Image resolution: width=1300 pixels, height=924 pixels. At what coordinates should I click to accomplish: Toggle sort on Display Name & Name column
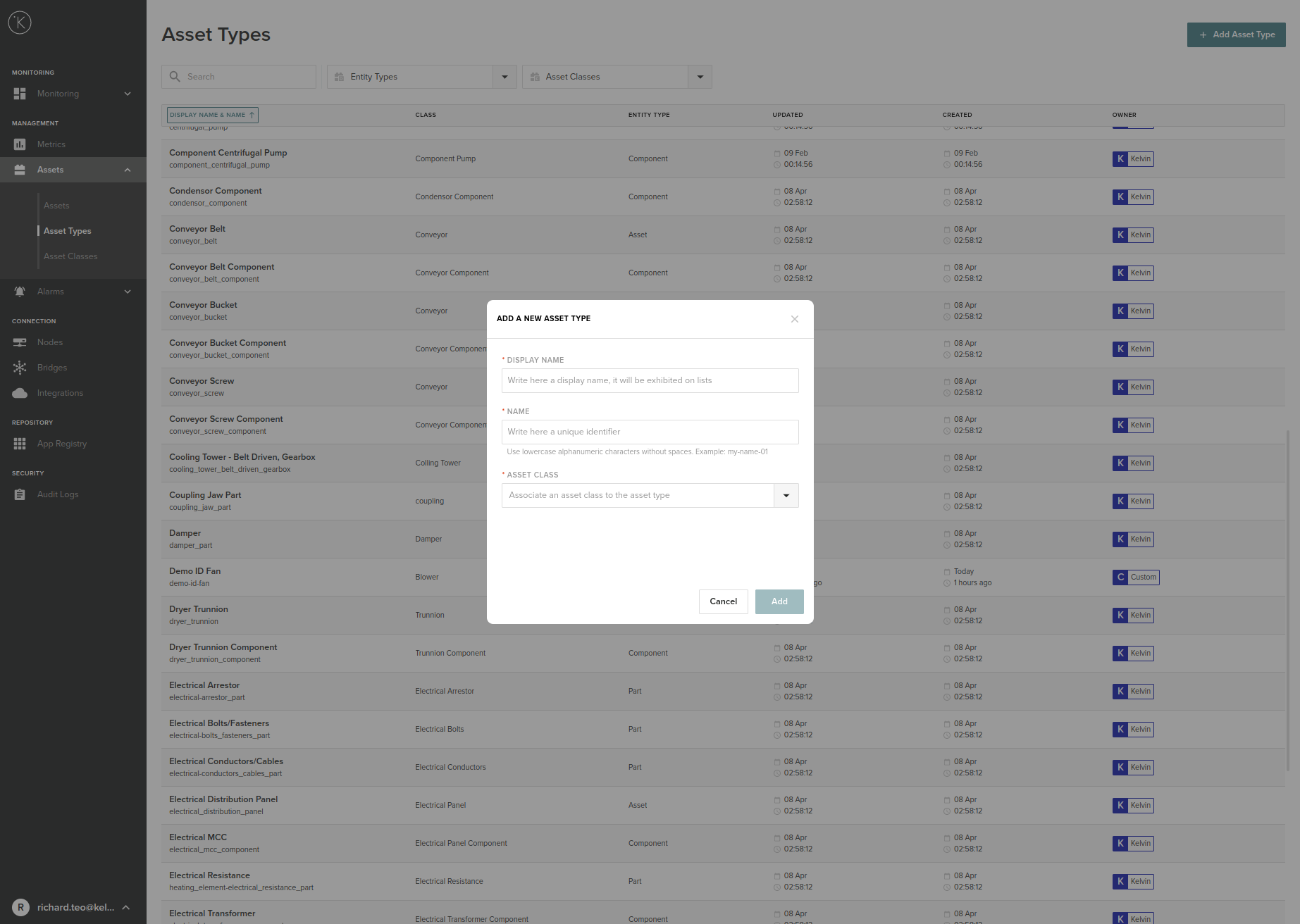tap(211, 114)
